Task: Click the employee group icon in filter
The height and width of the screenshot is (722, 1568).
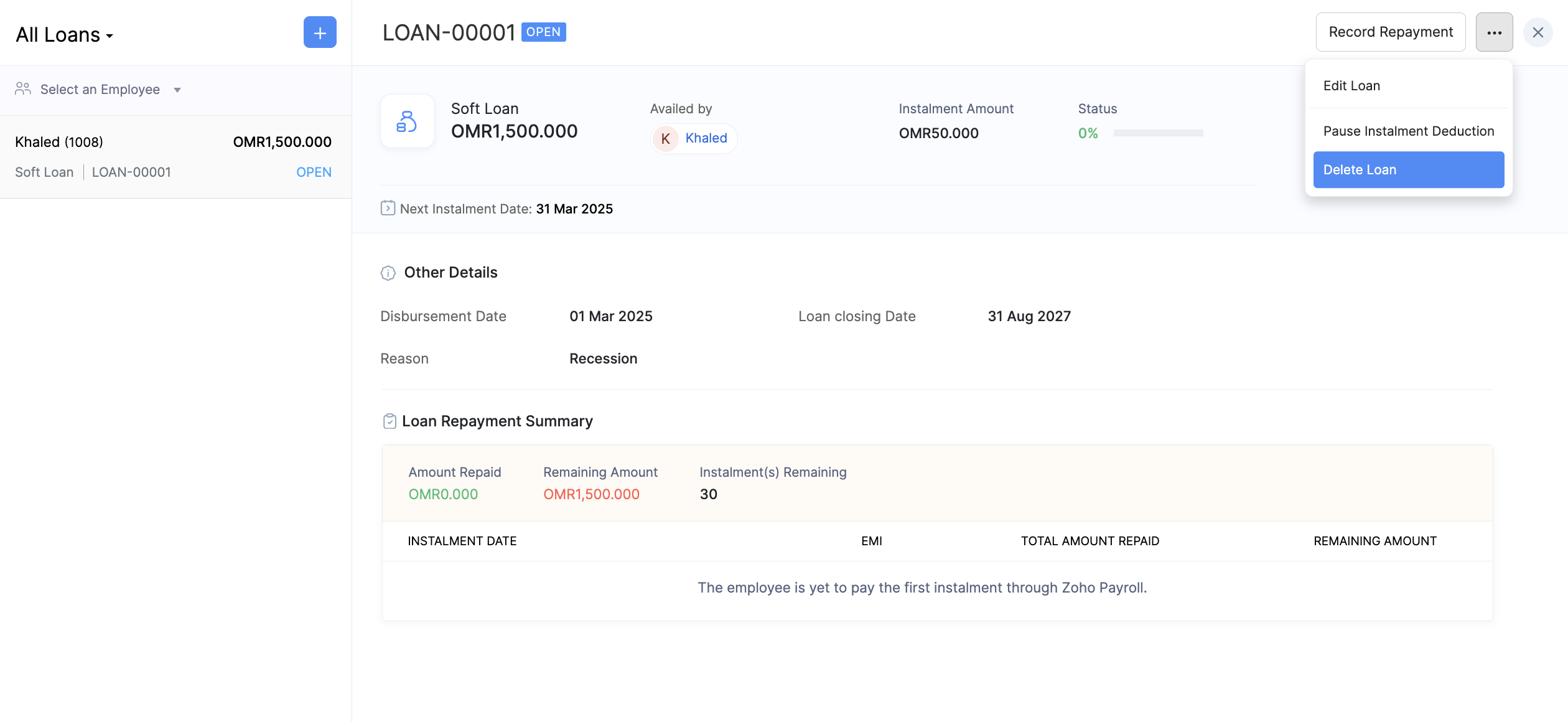Action: (23, 89)
